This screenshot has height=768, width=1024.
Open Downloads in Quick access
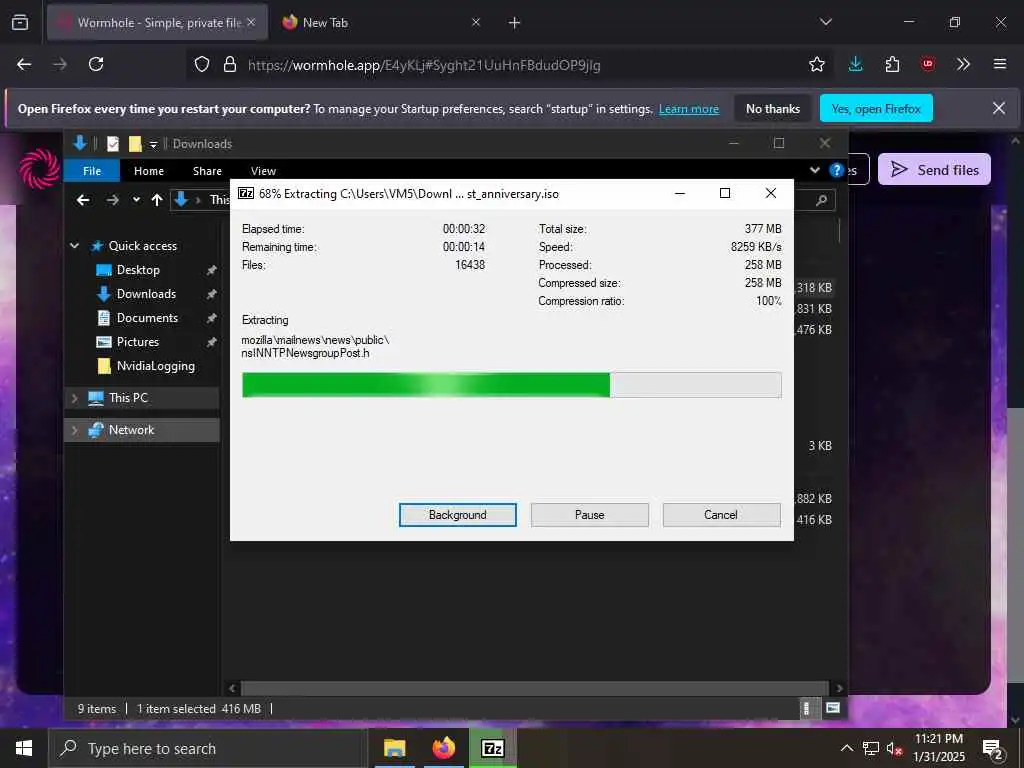point(146,294)
